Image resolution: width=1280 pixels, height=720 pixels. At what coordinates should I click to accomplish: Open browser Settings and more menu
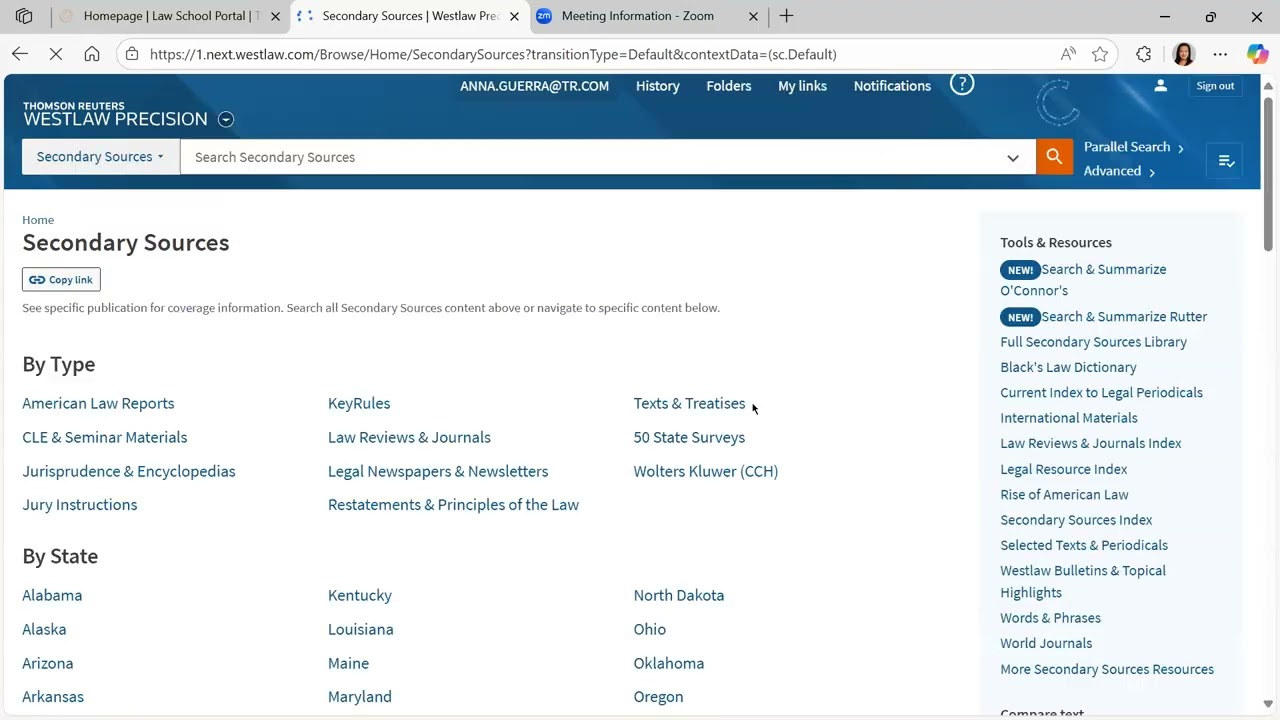[x=1220, y=54]
